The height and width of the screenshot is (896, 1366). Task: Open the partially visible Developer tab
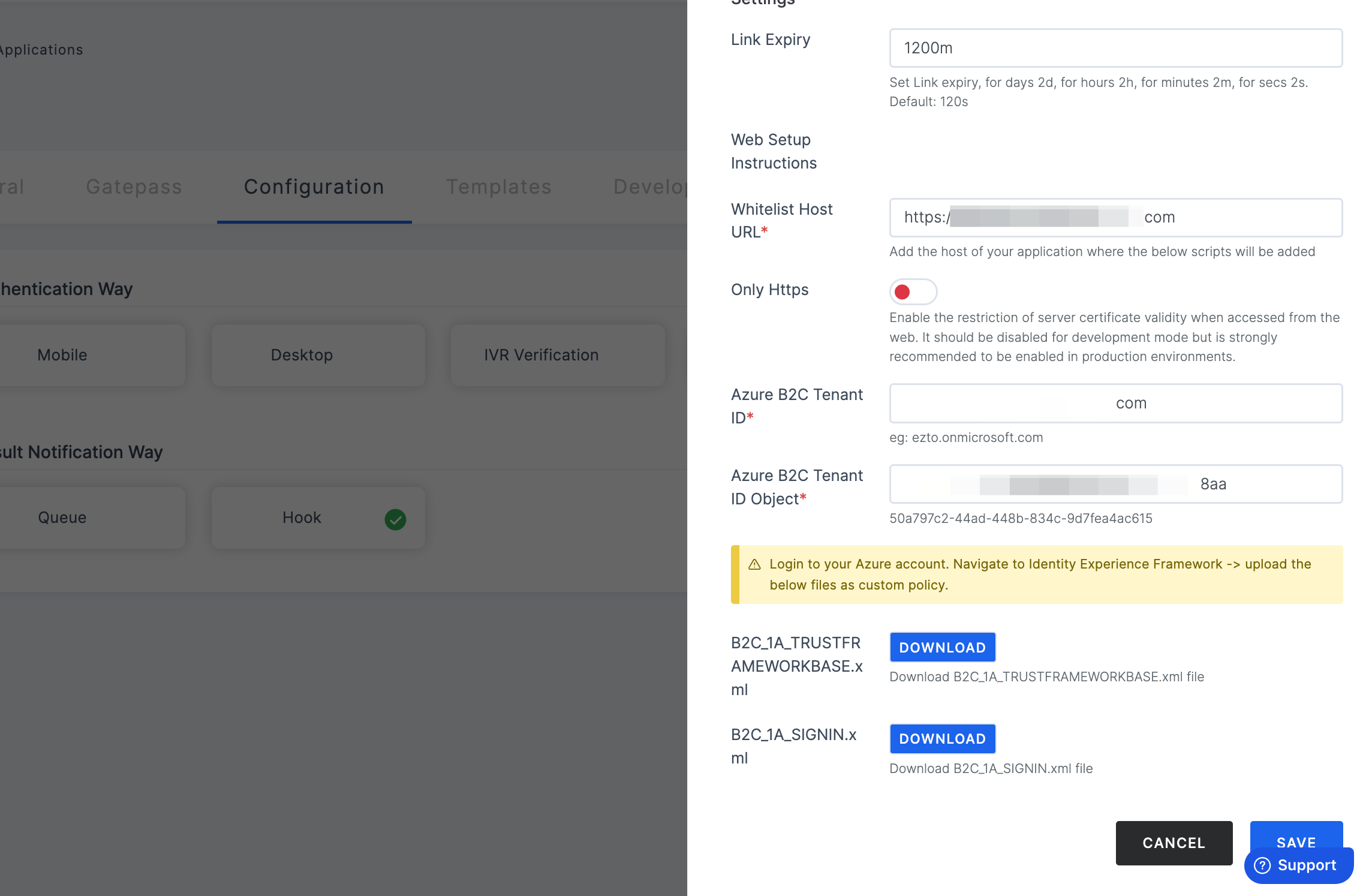point(650,187)
